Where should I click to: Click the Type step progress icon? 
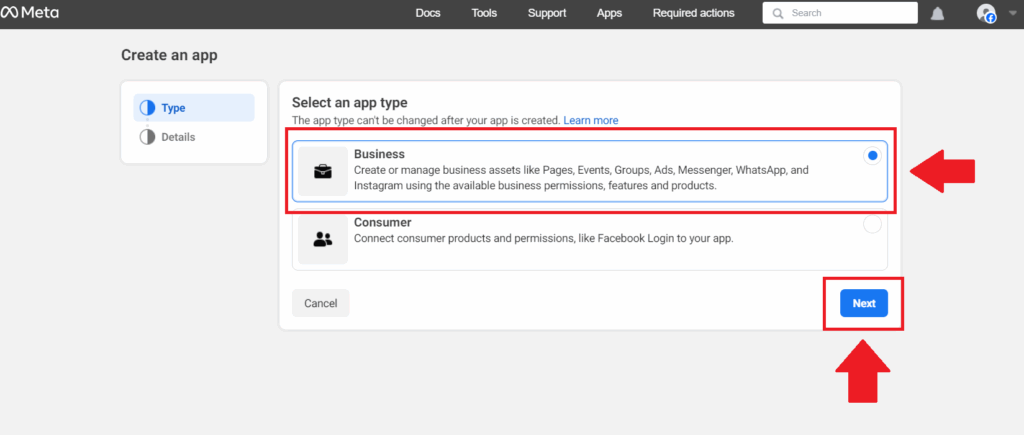point(148,108)
